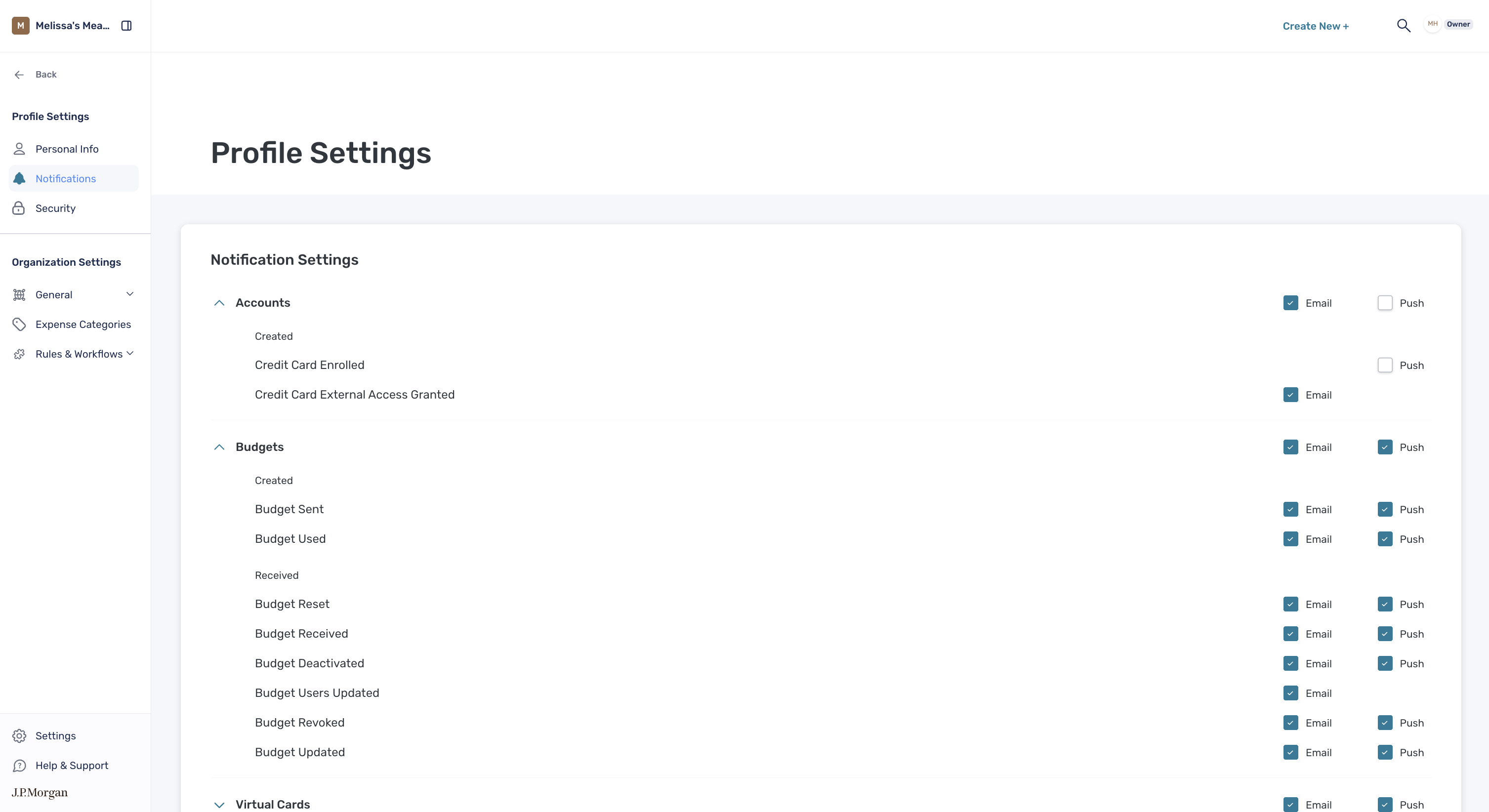Viewport: 1489px width, 812px height.
Task: Uncheck Email for Budgets section
Action: pos(1291,447)
